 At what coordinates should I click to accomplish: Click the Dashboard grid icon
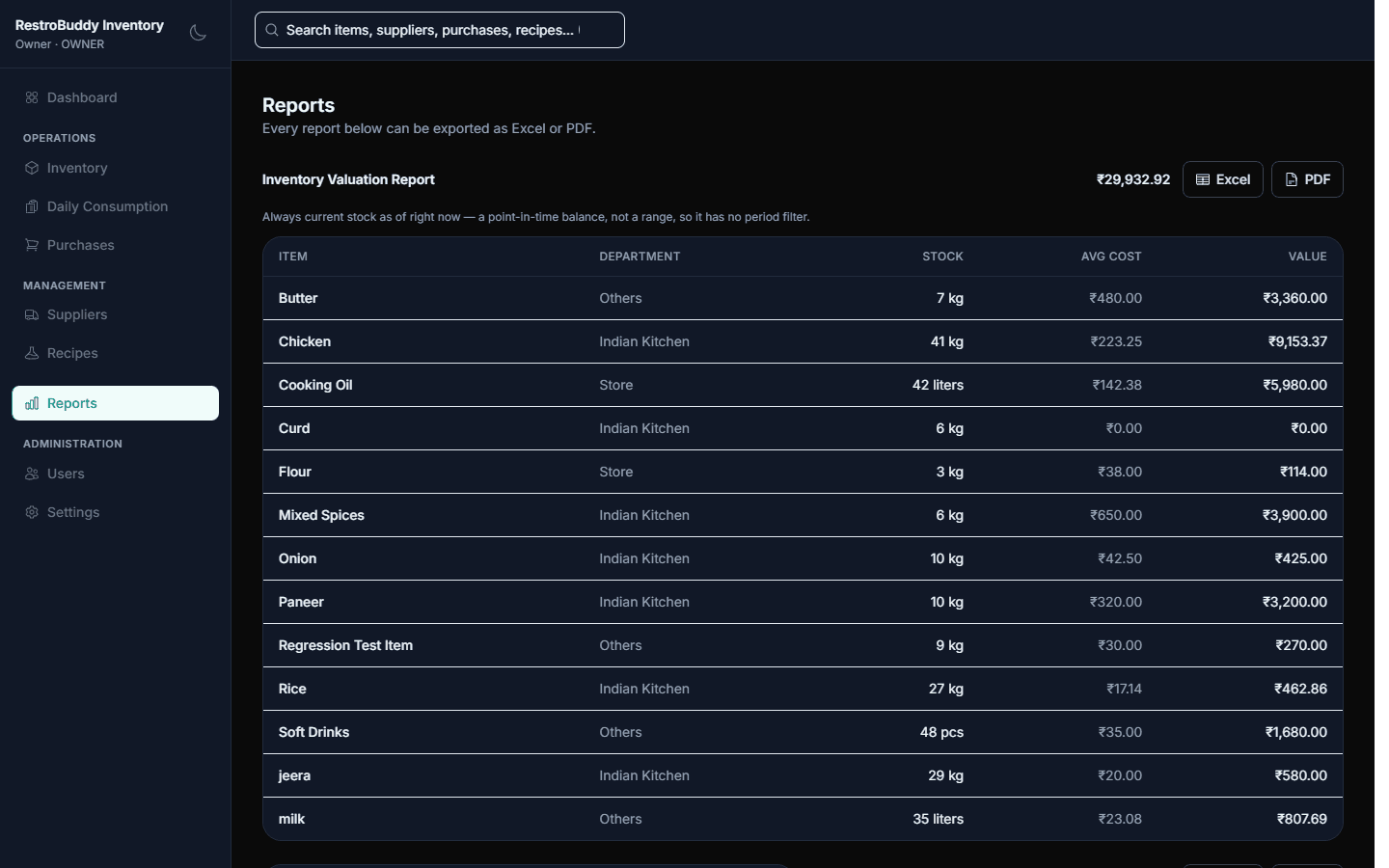tap(32, 97)
